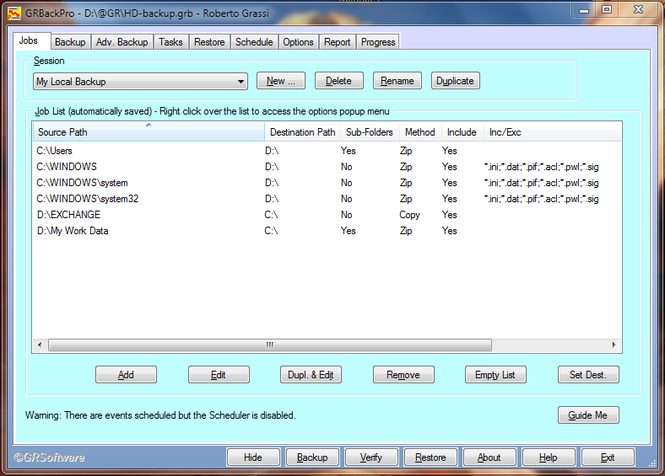Open the About dialog
665x476 pixels.
coord(489,457)
